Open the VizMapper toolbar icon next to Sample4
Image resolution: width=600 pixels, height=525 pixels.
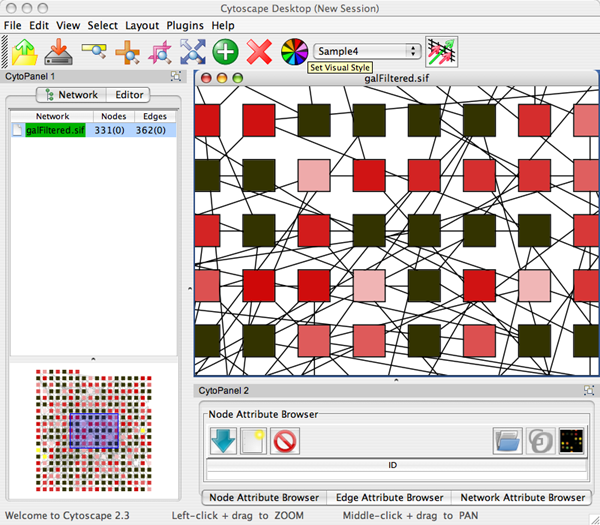point(440,51)
